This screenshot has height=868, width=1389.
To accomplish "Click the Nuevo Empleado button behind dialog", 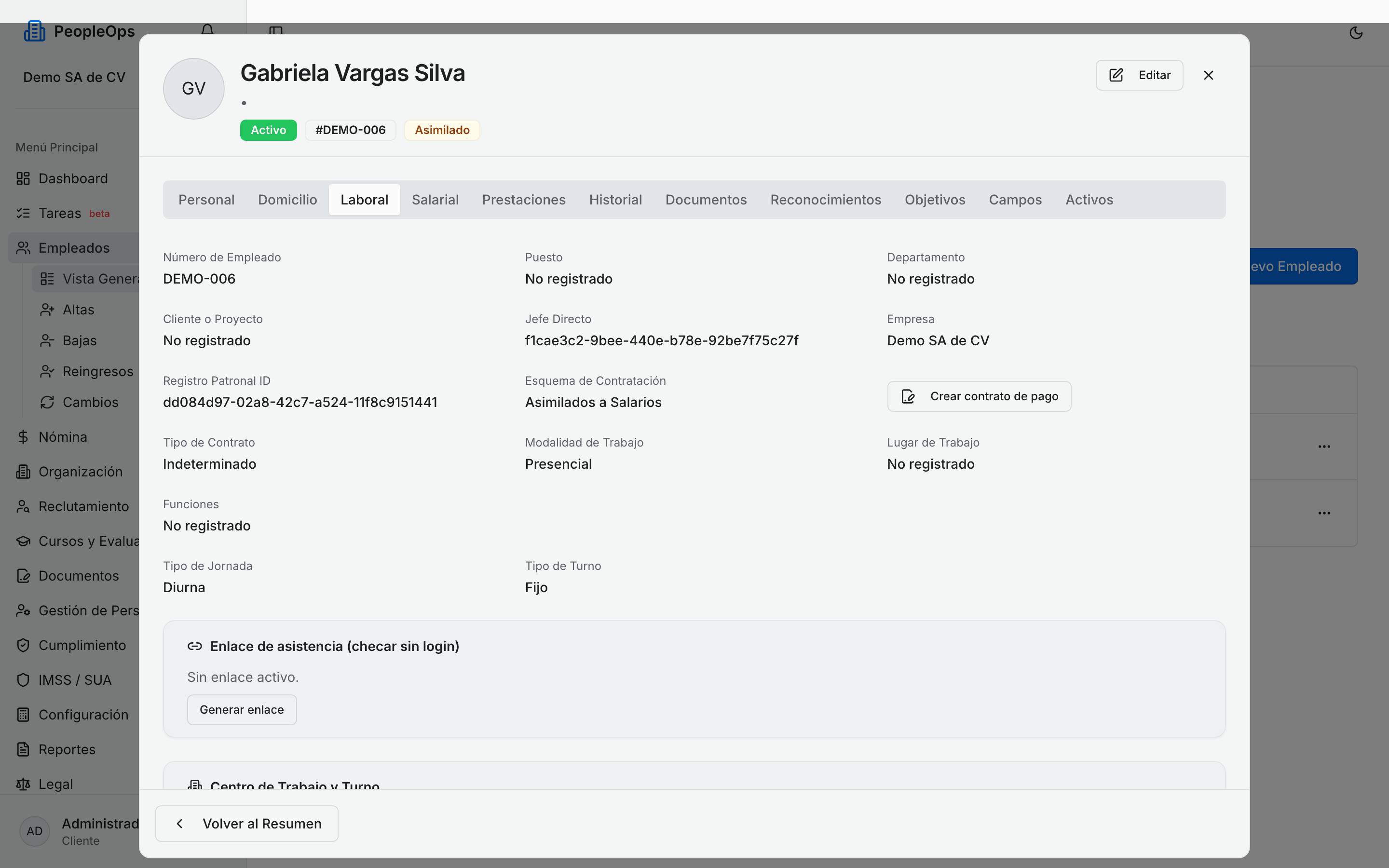I will [1304, 266].
